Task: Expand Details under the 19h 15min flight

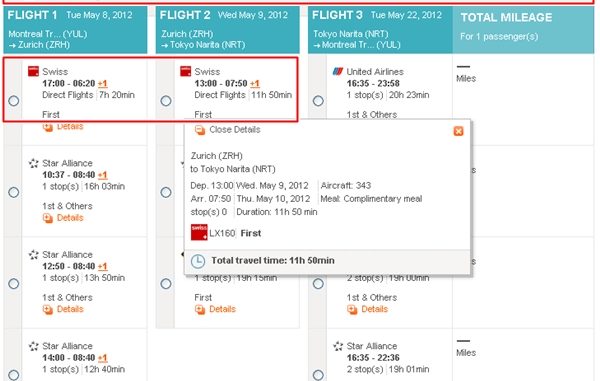Action: (222, 309)
